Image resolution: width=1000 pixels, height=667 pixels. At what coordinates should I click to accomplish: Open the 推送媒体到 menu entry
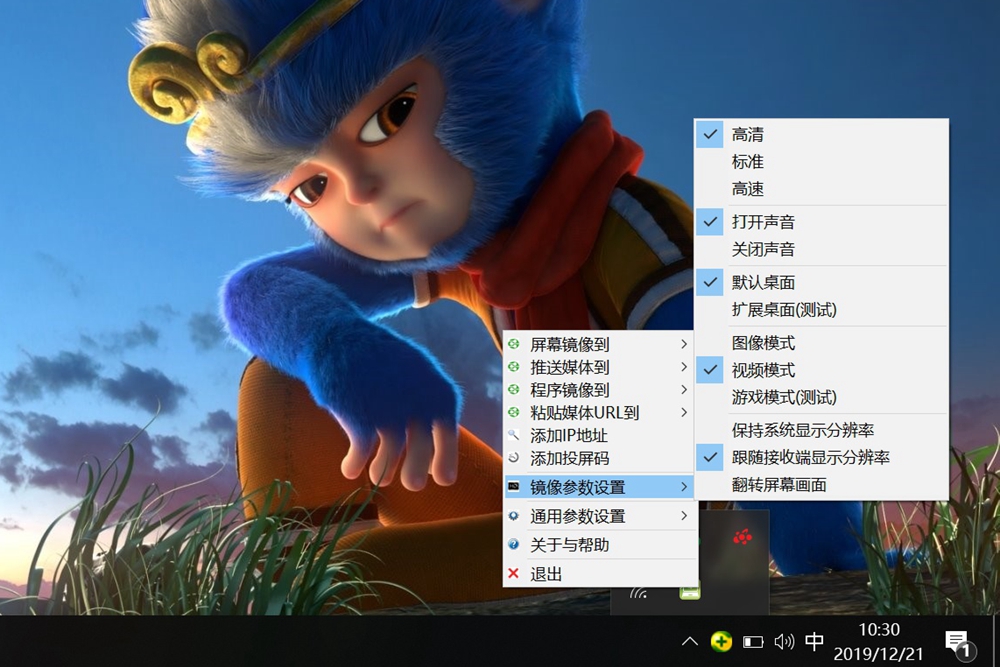point(601,367)
